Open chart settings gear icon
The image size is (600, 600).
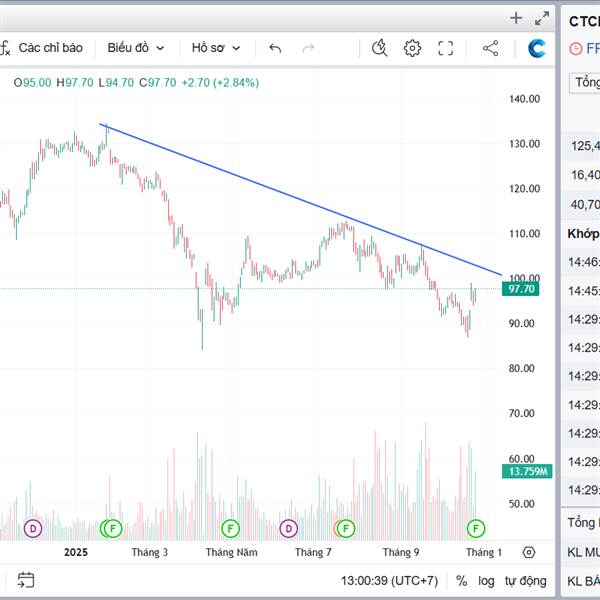pyautogui.click(x=412, y=47)
